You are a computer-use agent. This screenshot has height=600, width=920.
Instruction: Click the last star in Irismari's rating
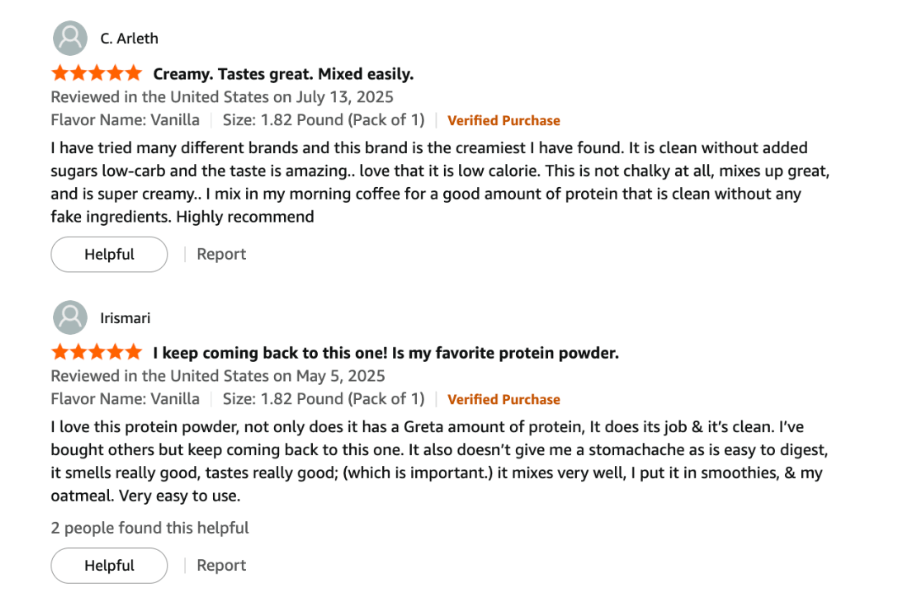134,352
